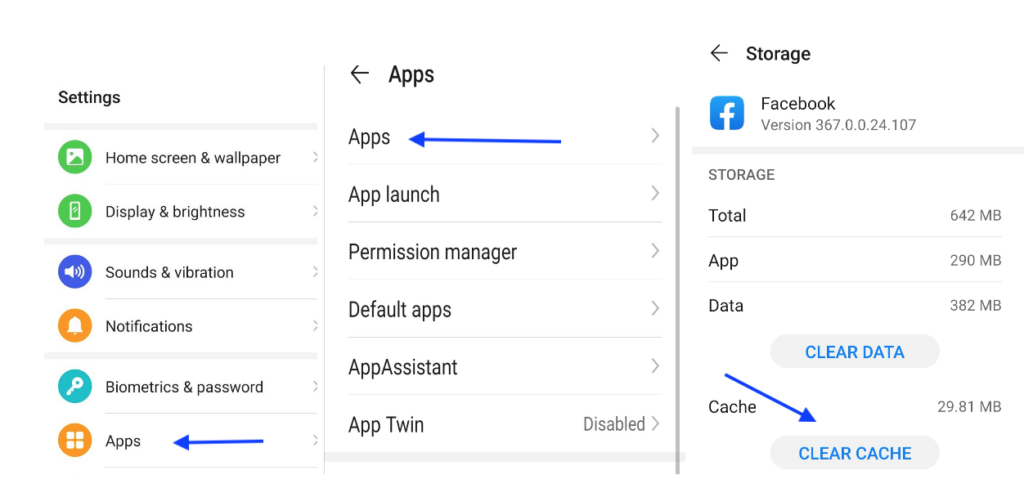The height and width of the screenshot is (484, 1024).
Task: Select the Cache 29.81 MB row
Action: 855,407
